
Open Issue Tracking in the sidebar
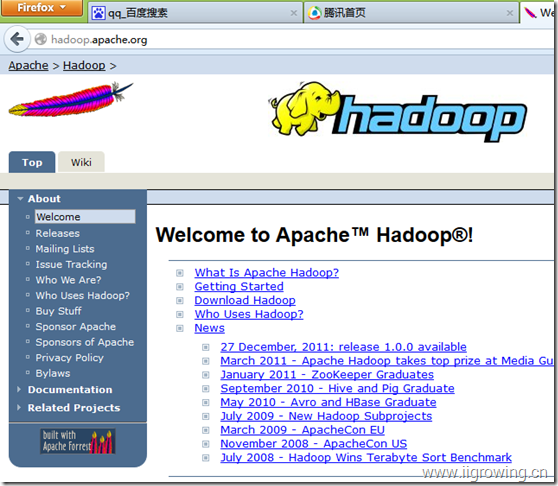click(71, 264)
